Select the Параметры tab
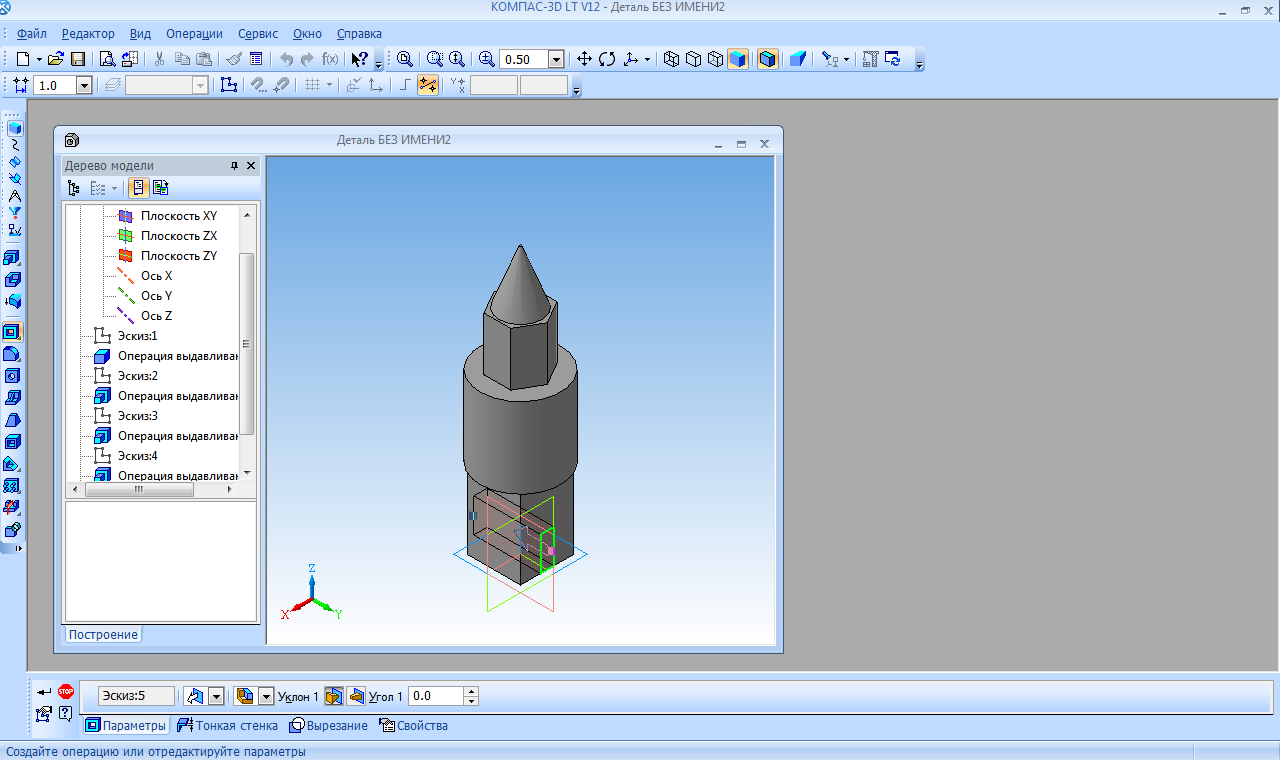The image size is (1280, 760). [125, 726]
